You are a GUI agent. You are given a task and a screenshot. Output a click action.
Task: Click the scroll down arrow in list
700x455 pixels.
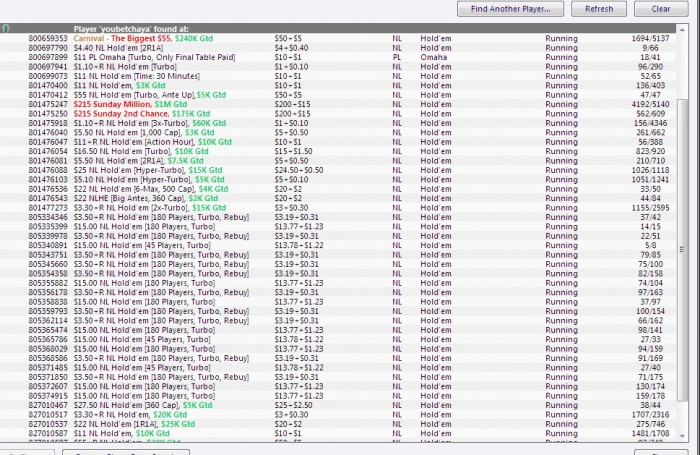point(682,436)
